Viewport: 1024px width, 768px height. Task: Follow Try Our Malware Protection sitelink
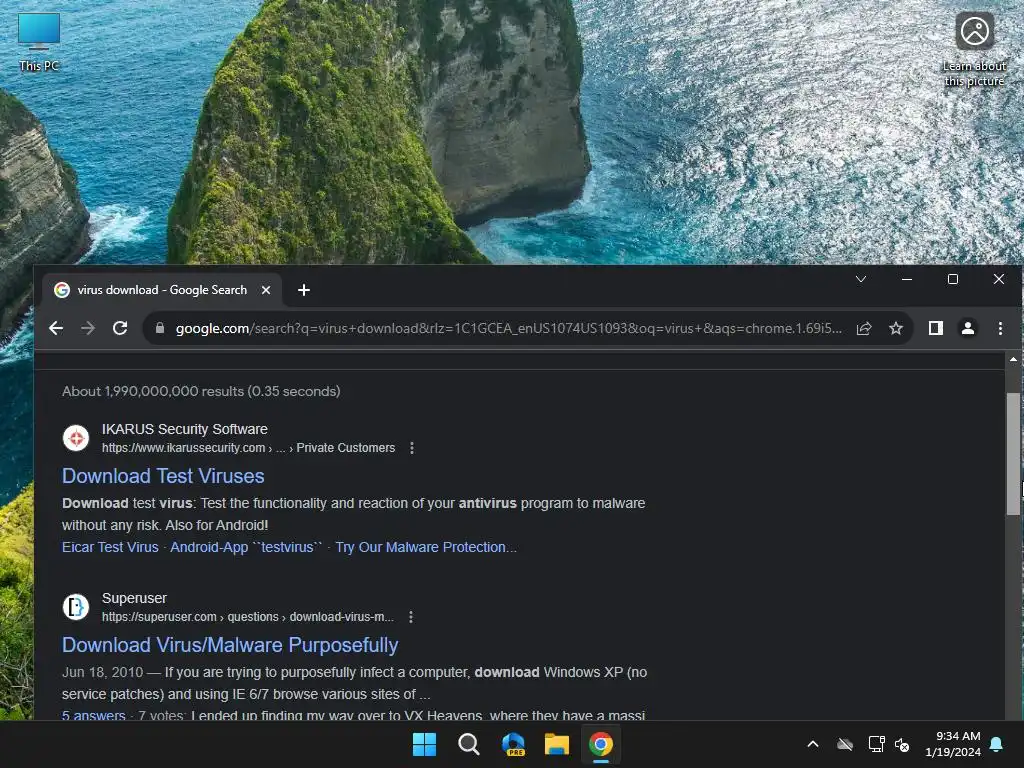click(426, 547)
